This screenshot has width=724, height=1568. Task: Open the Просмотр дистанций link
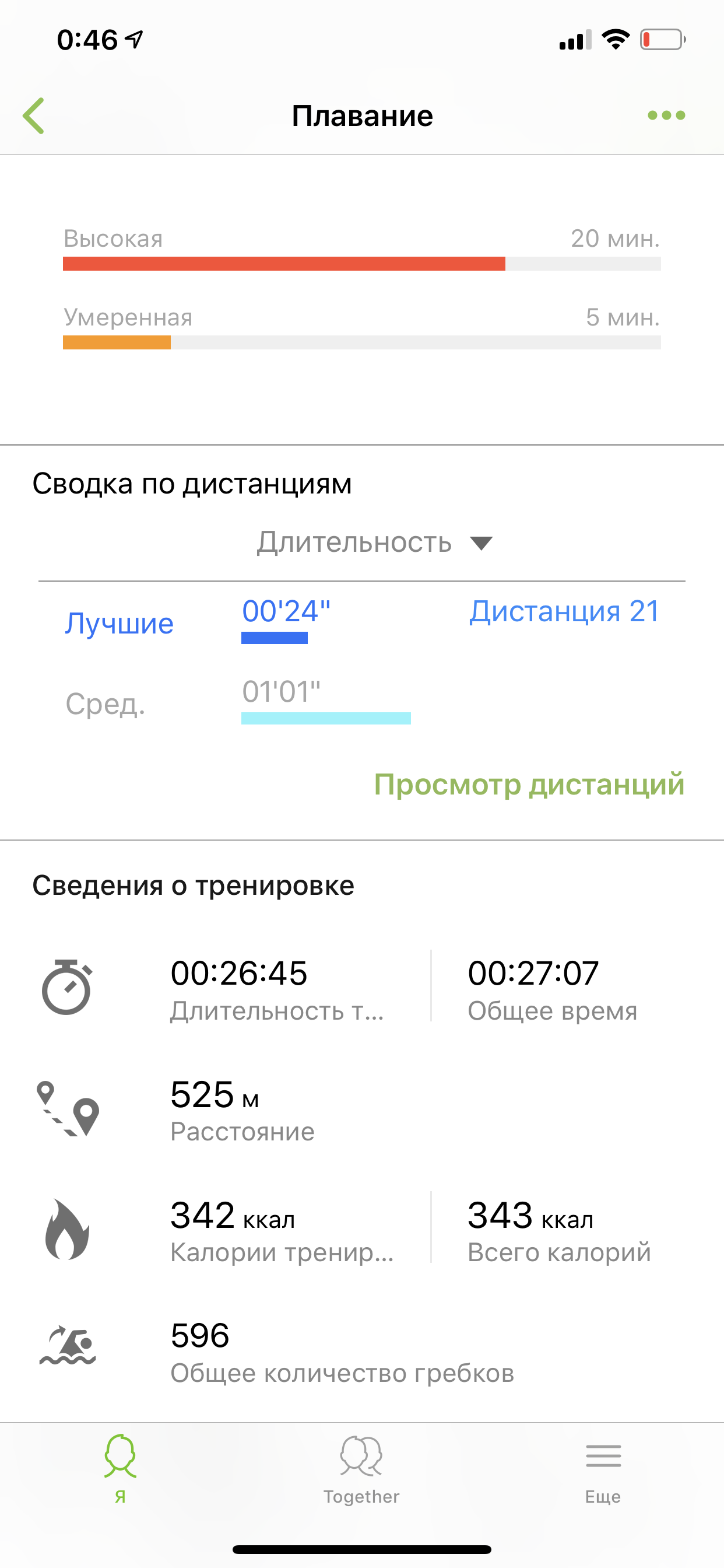(529, 784)
